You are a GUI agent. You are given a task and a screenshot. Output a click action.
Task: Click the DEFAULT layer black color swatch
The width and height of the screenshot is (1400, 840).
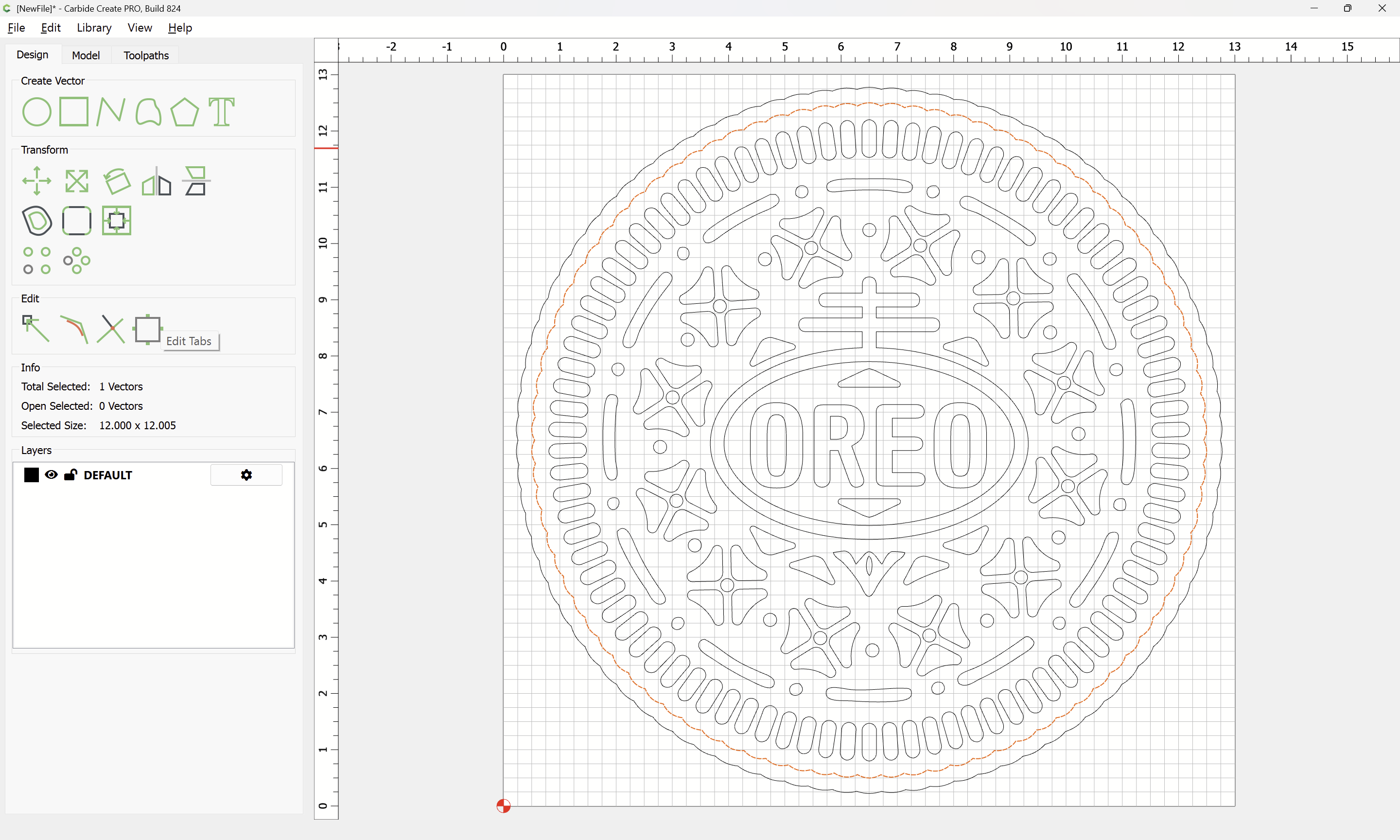pos(32,475)
